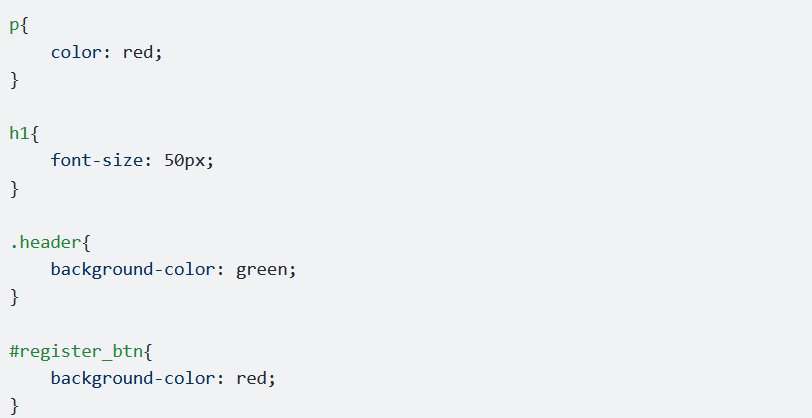Place cursor on the color property name
Screen dimensions: 812x418
76,52
